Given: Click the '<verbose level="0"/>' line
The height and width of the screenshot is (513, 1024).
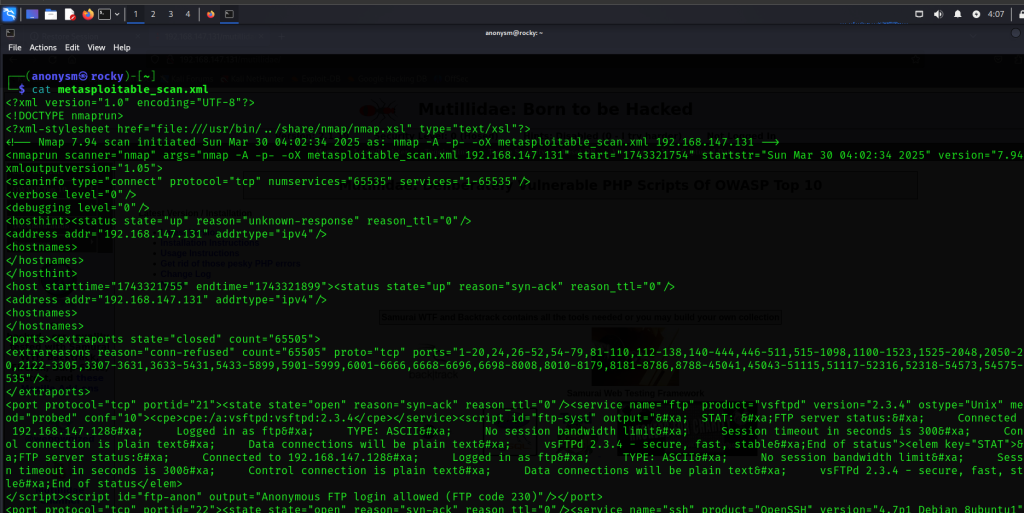Looking at the screenshot, I should (71, 194).
